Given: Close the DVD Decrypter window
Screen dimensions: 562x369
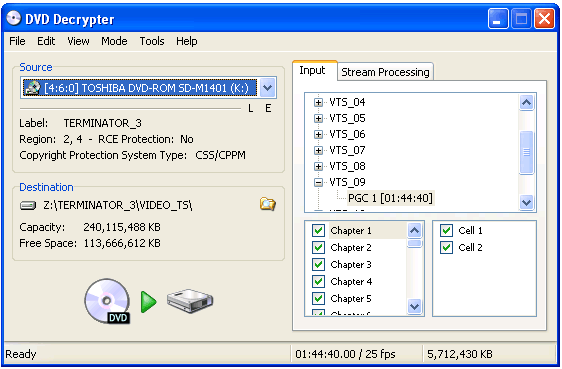Looking at the screenshot, I should [x=544, y=19].
